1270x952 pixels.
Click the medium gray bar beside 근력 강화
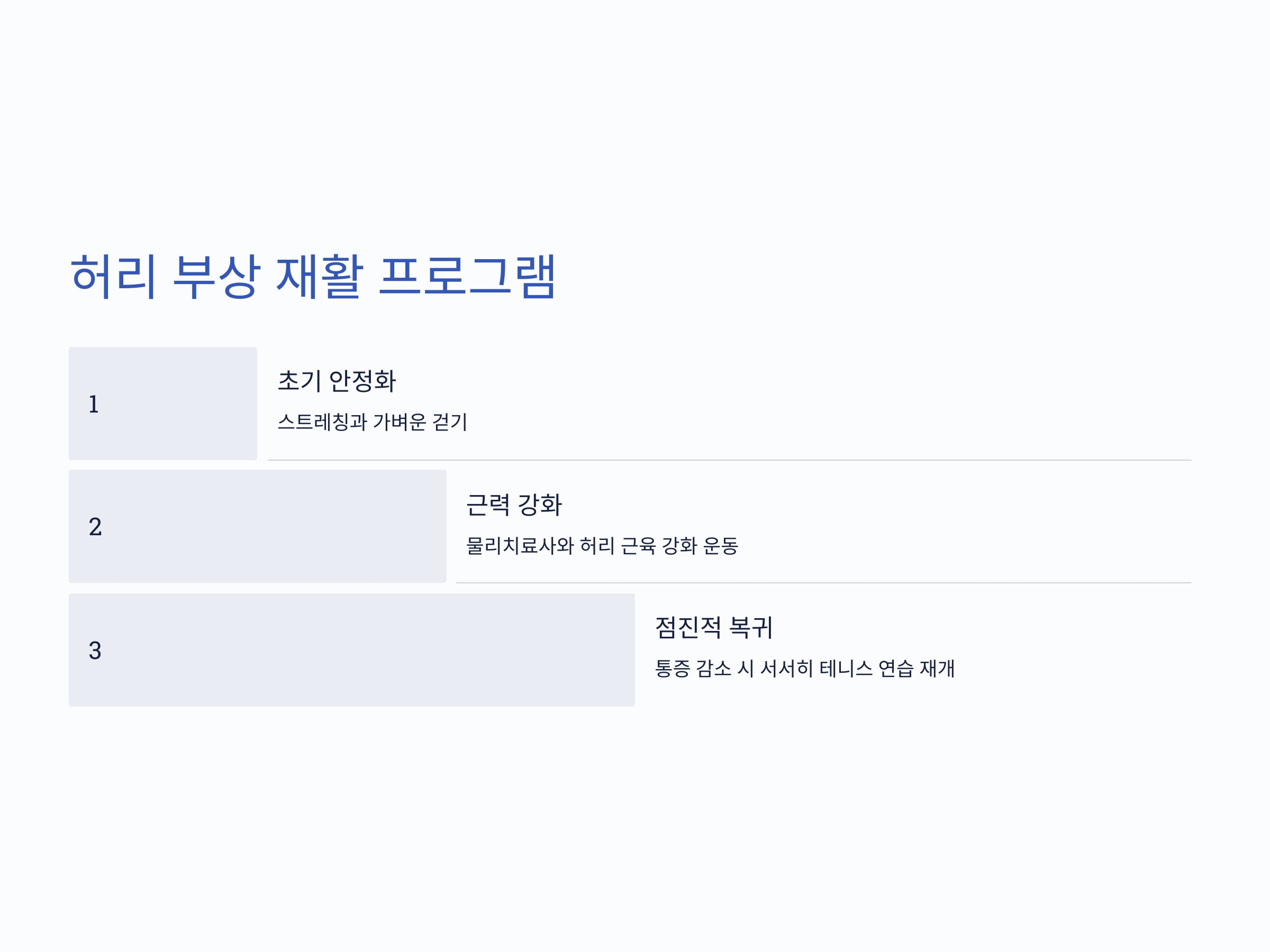[x=258, y=526]
